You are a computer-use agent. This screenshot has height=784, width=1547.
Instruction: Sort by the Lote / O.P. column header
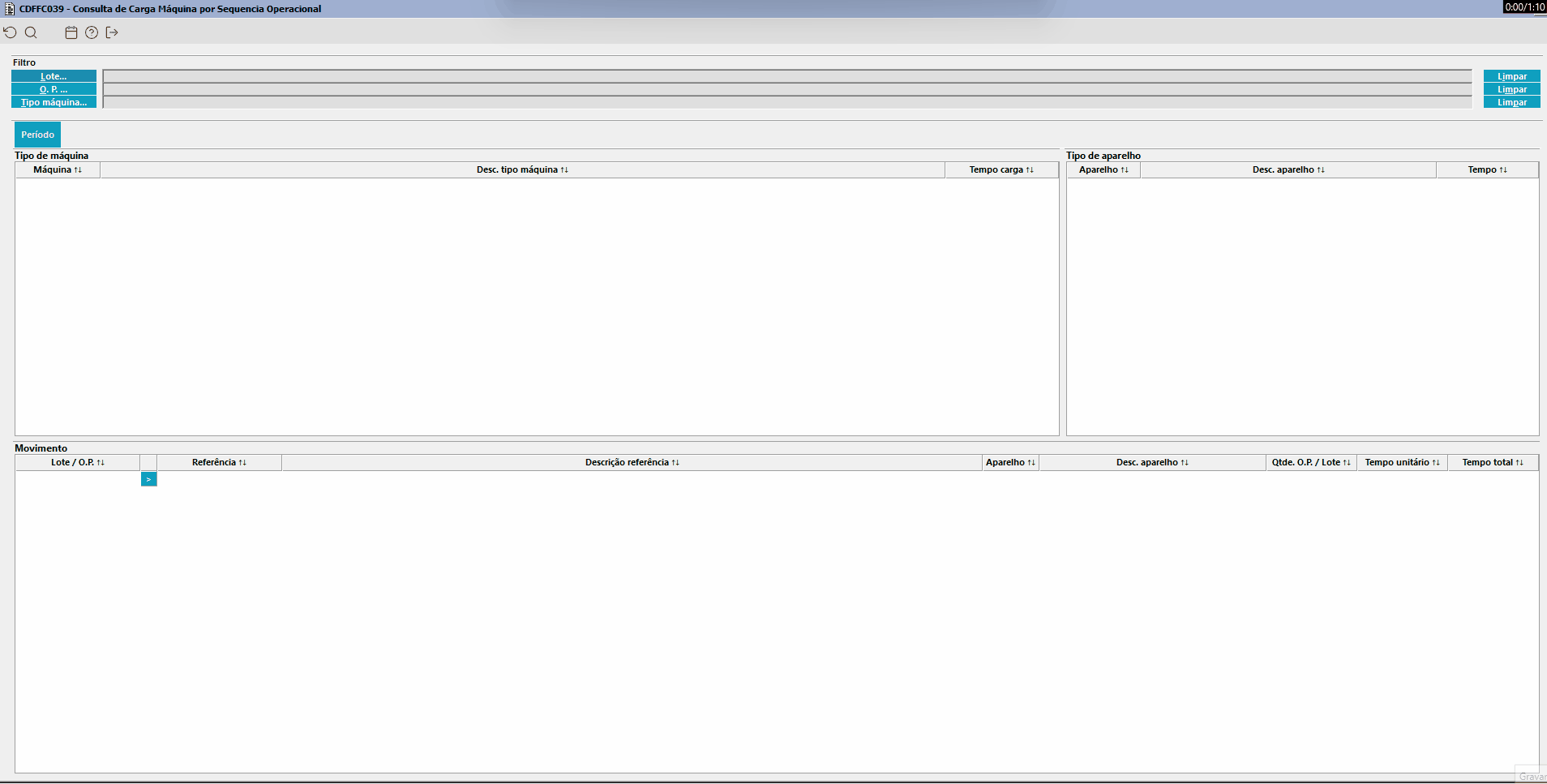[x=78, y=462]
